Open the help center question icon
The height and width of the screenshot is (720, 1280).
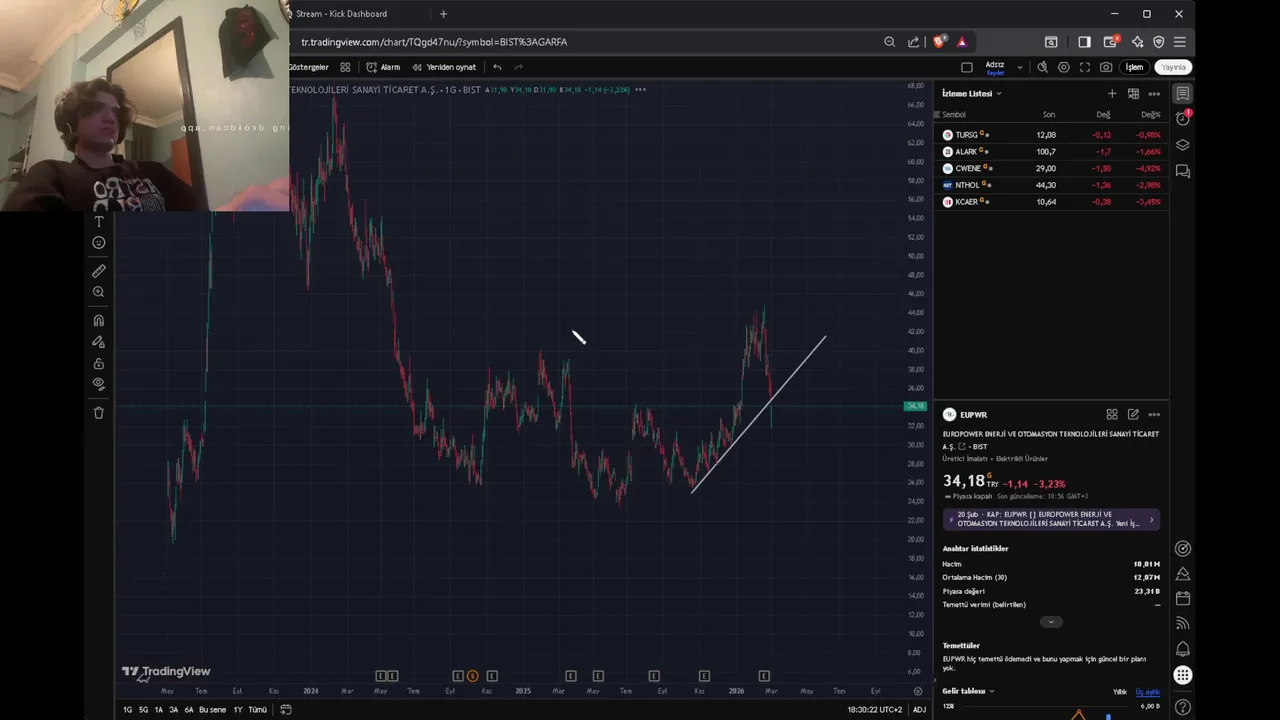click(x=1182, y=708)
